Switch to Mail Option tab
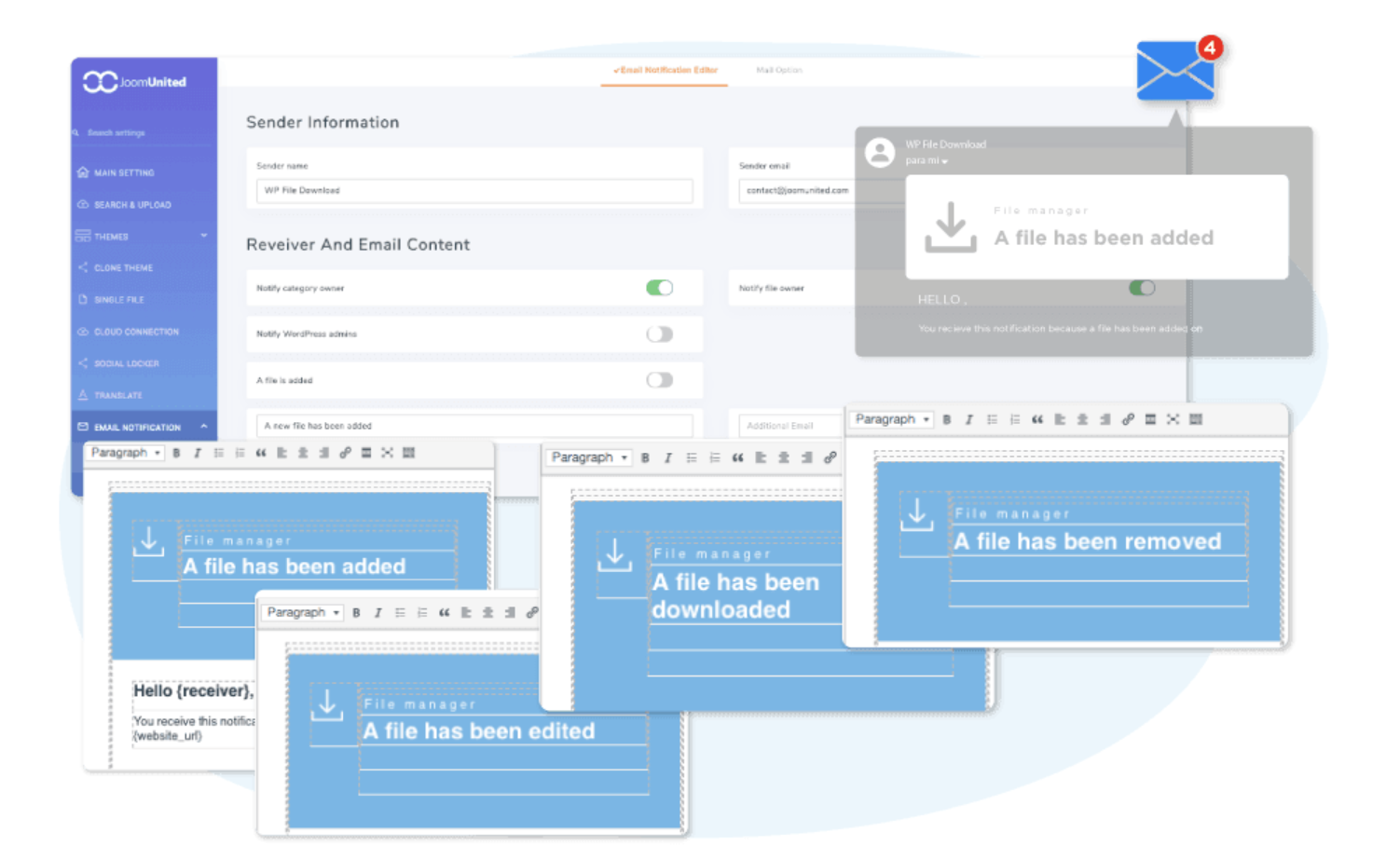This screenshot has height=859, width=1400. tap(779, 70)
